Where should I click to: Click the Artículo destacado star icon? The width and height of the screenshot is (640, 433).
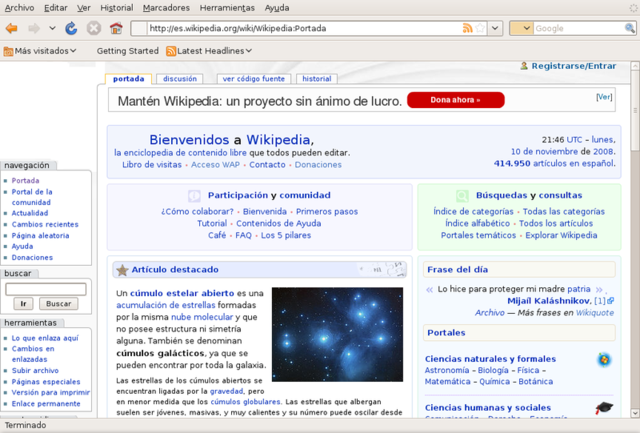122,270
